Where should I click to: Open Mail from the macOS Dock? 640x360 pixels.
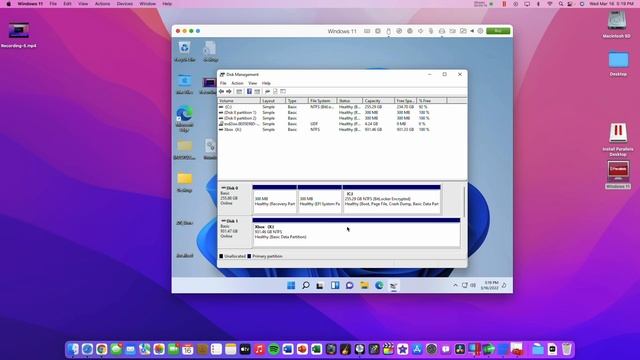pyautogui.click(x=130, y=349)
